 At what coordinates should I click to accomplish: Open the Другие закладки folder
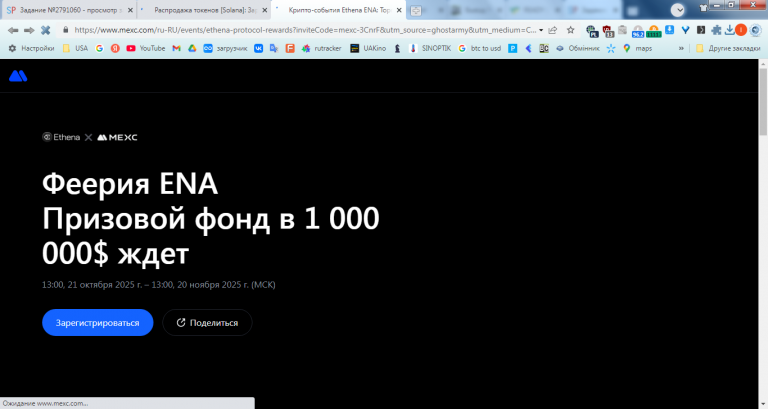728,48
